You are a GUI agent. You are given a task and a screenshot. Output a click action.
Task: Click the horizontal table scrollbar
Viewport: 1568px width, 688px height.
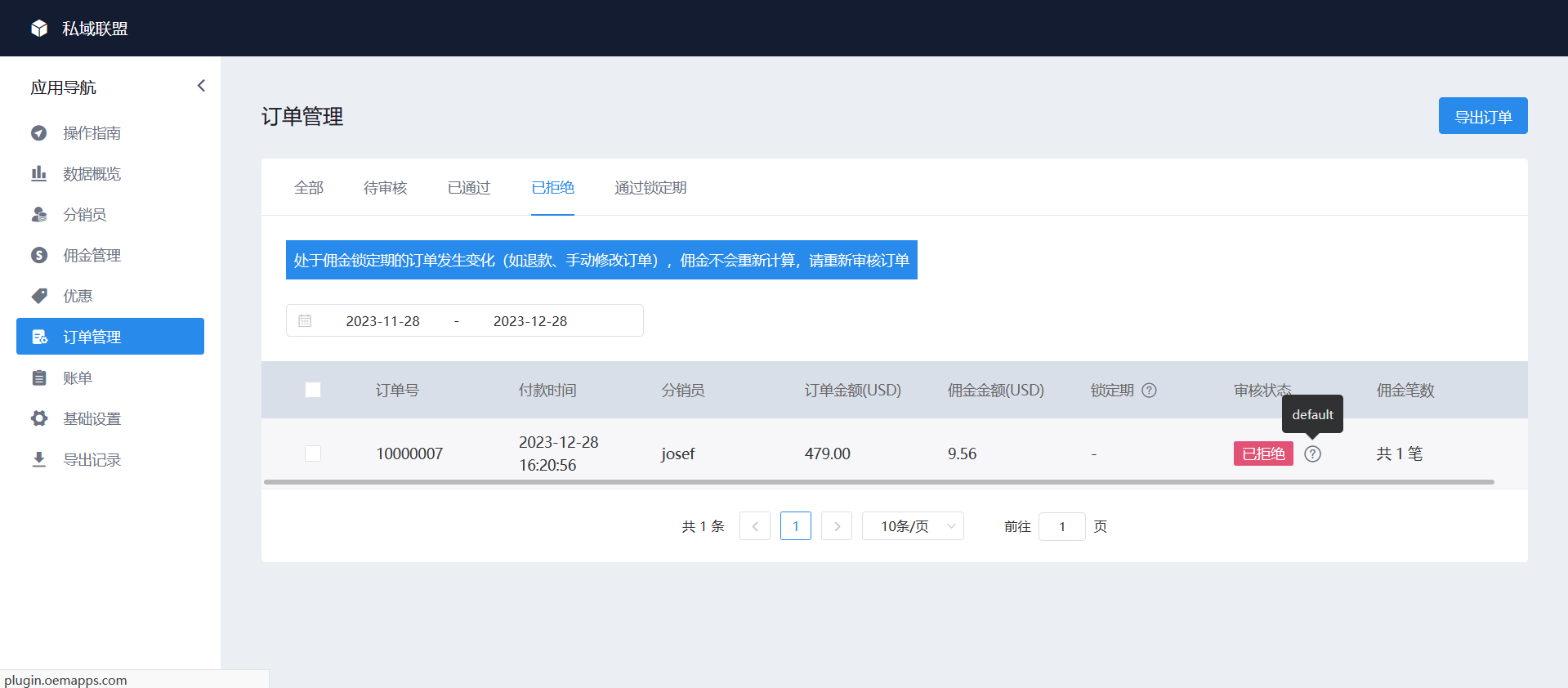point(879,482)
